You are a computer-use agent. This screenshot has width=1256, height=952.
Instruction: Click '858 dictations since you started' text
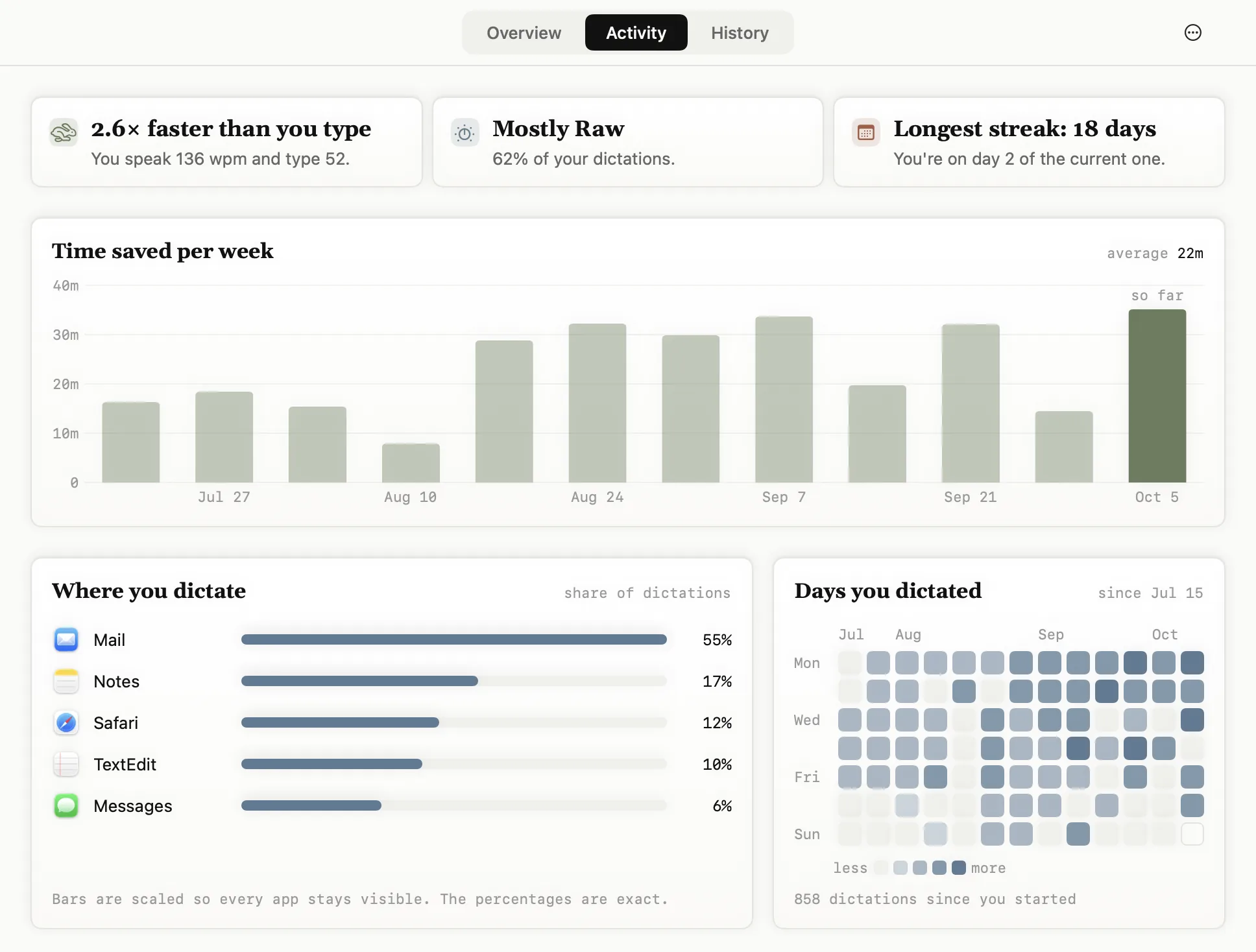935,899
